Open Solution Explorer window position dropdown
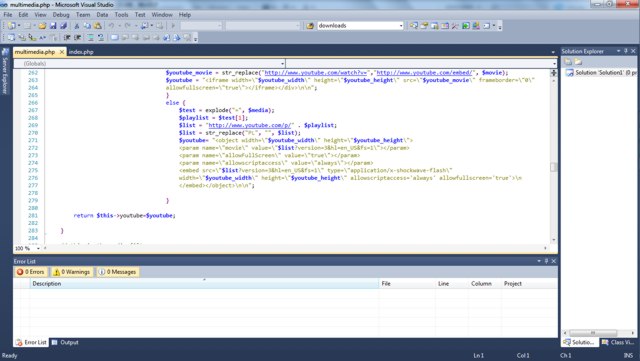 point(618,51)
